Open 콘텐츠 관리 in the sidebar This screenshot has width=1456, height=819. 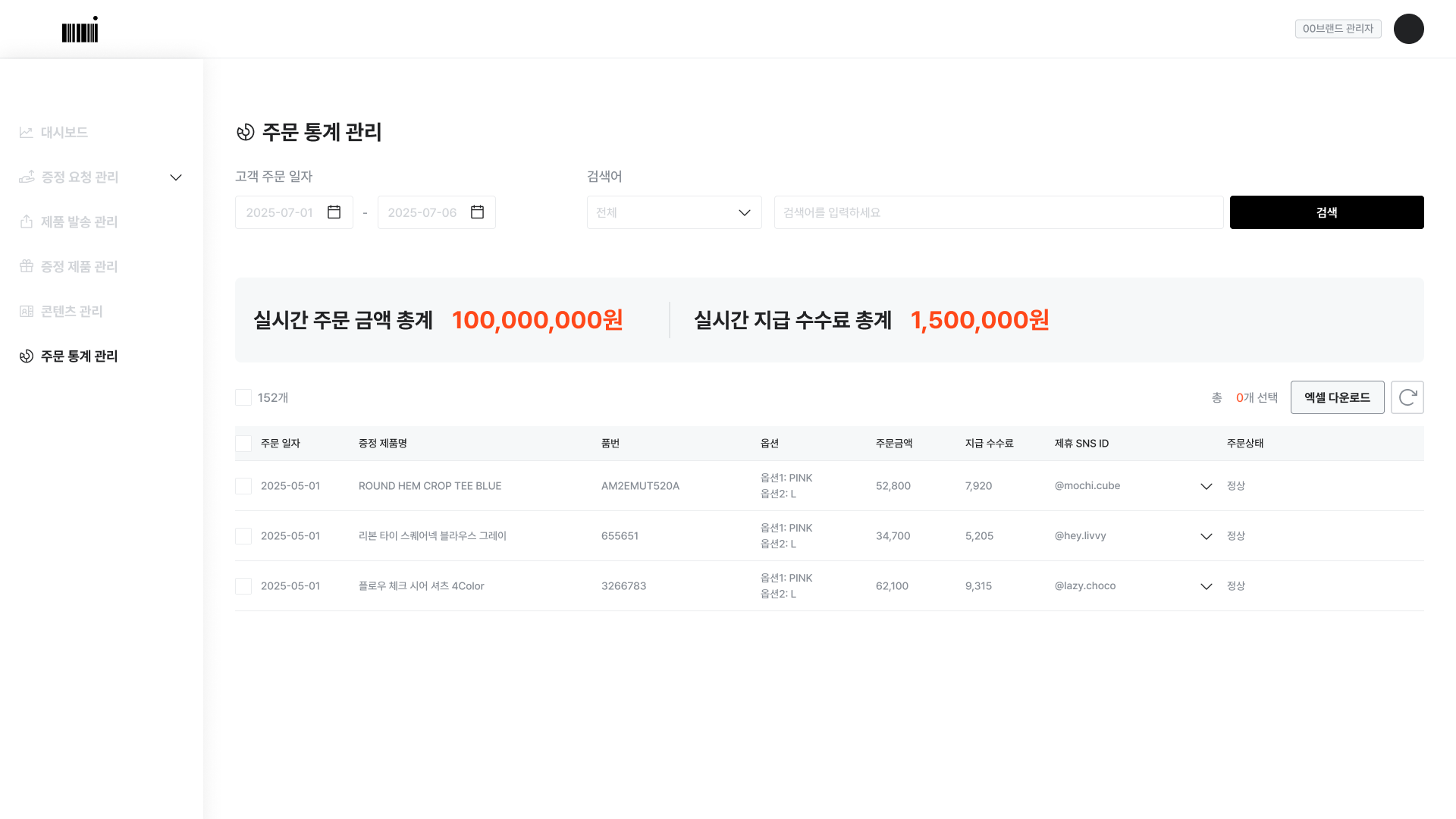(x=71, y=312)
